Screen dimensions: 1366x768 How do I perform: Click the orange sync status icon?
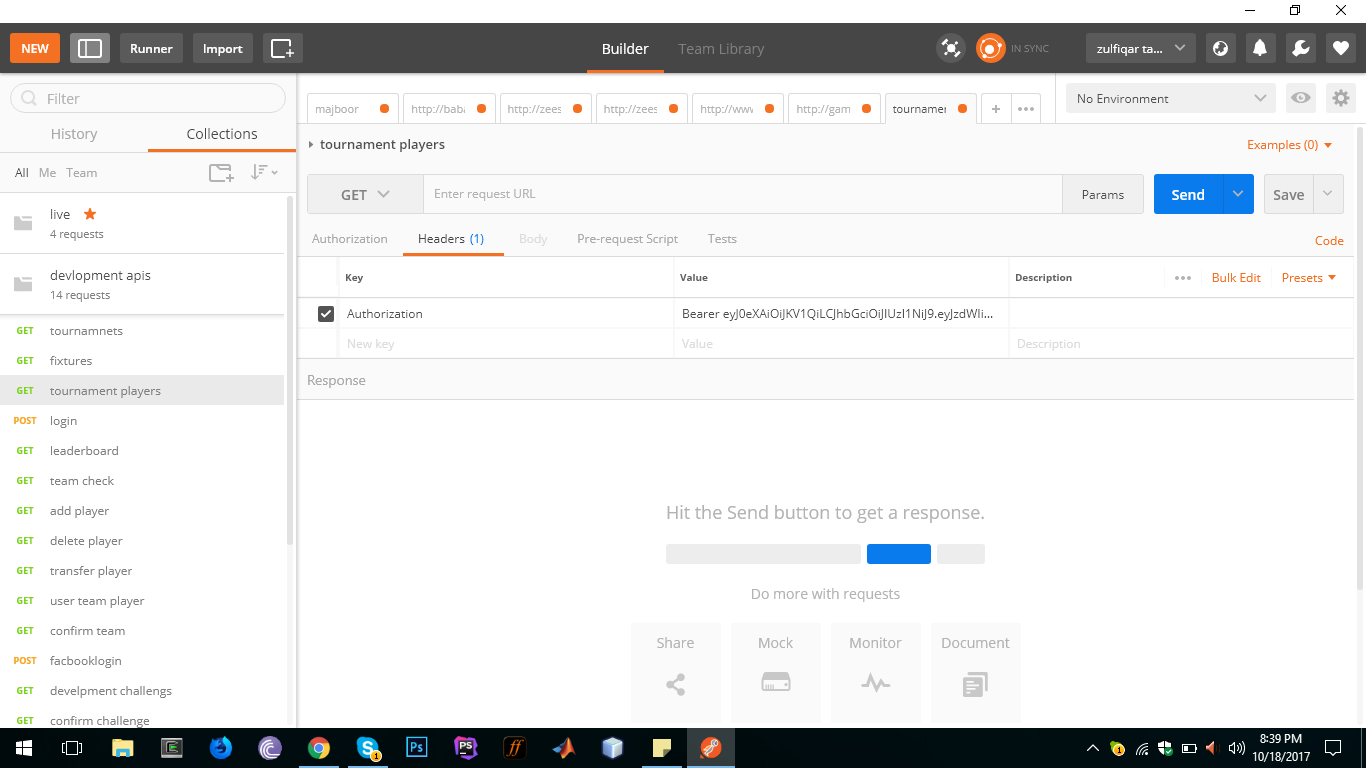coord(990,48)
